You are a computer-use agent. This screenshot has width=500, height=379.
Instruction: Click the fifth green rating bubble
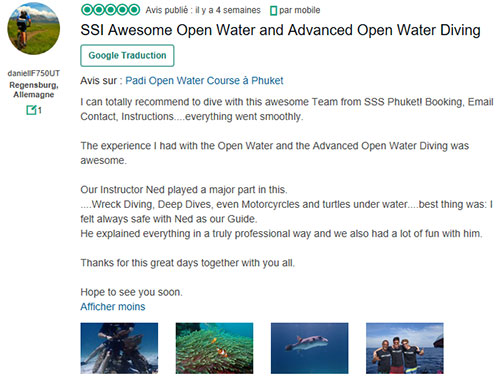[x=134, y=10]
